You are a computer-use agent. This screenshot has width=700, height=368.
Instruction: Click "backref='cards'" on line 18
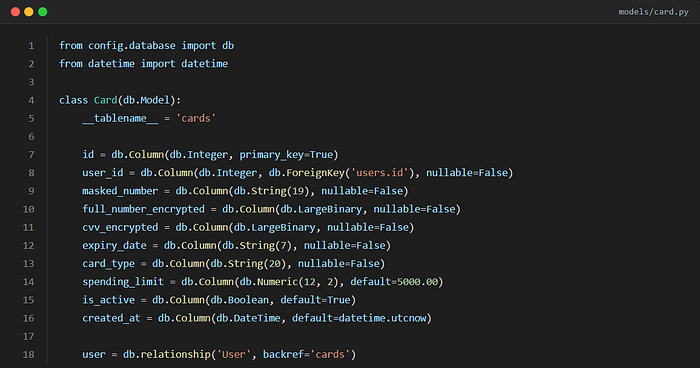[x=307, y=354]
